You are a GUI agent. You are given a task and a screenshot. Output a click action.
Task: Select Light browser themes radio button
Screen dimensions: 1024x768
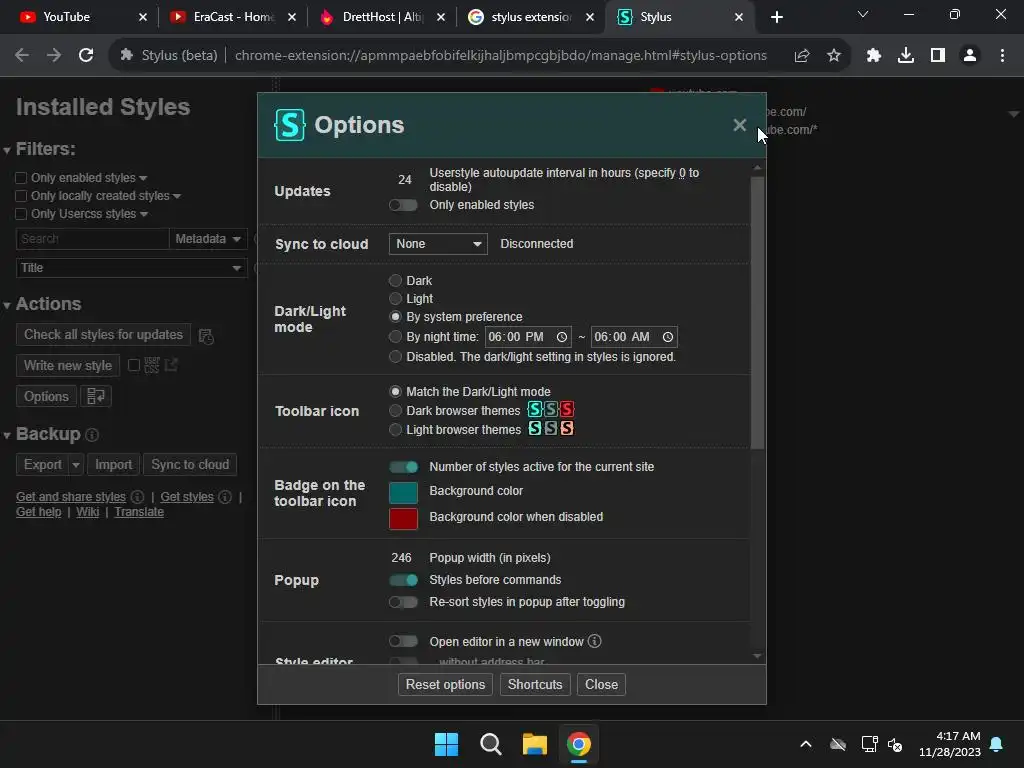[x=395, y=430]
